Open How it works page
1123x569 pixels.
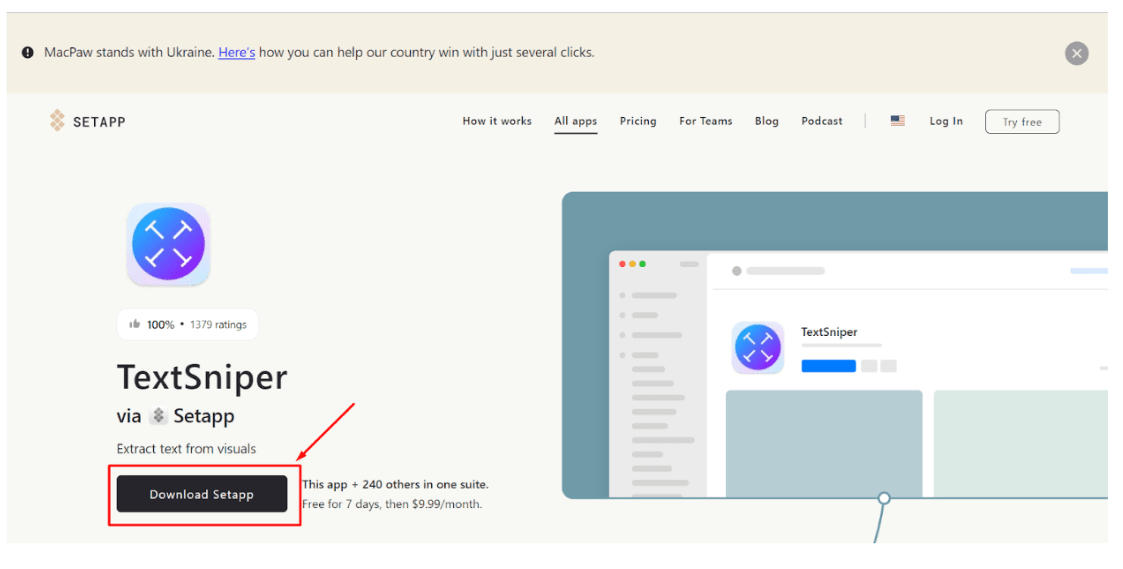(497, 121)
